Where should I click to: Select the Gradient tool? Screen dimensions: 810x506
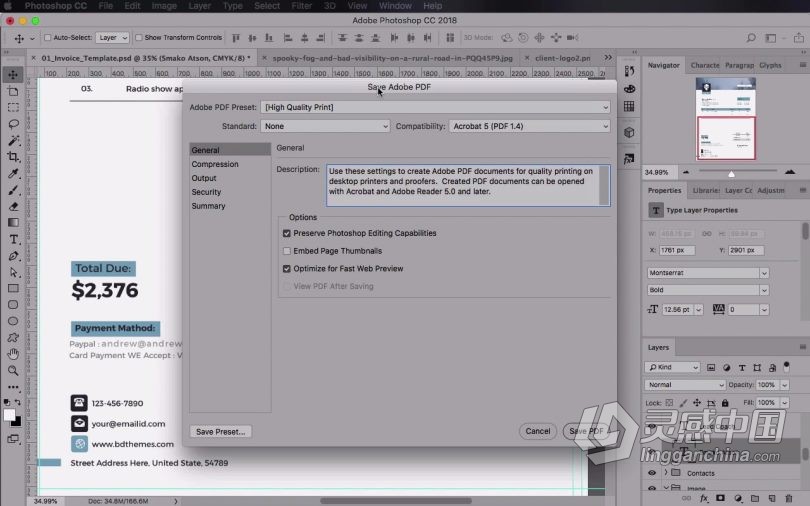click(13, 223)
